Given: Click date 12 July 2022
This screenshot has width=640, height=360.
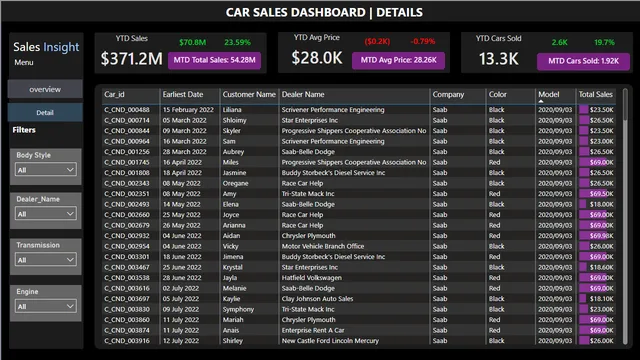Looking at the screenshot, I should [x=180, y=341].
